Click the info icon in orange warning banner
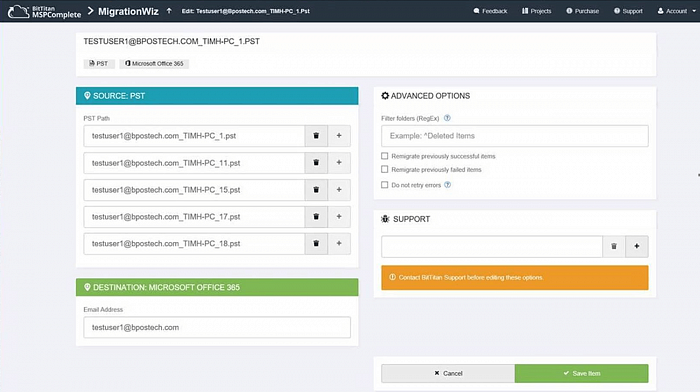This screenshot has height=392, width=700. pos(392,277)
